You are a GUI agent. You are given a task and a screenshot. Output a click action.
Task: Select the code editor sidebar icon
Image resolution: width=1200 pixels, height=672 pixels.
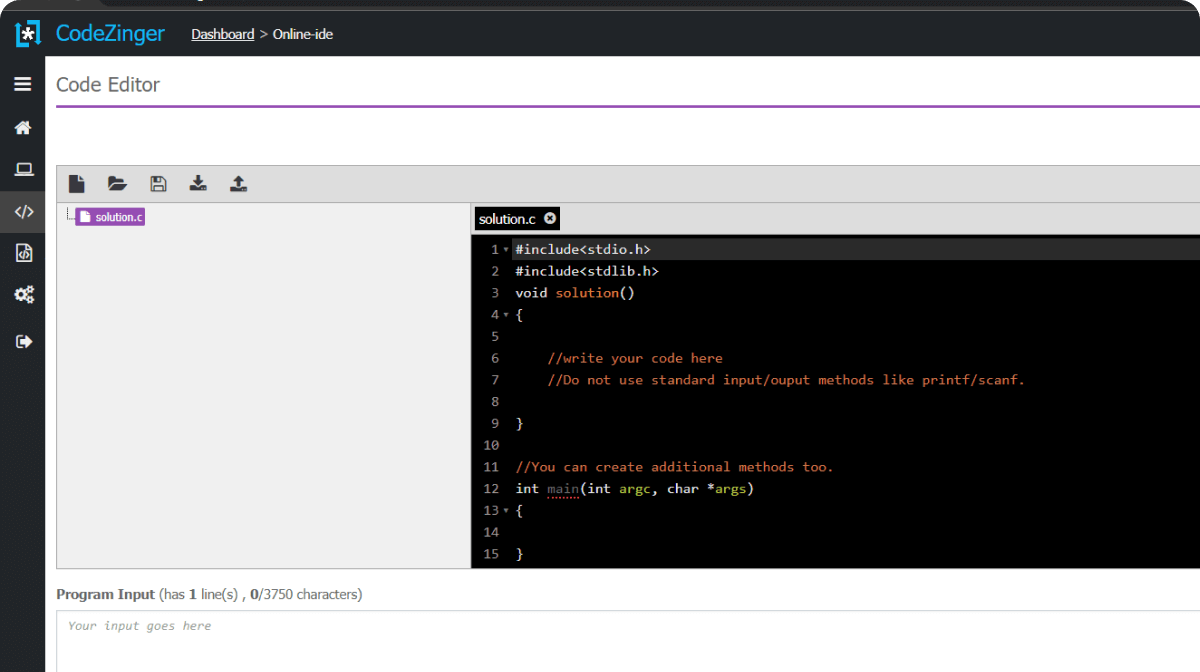tap(23, 212)
